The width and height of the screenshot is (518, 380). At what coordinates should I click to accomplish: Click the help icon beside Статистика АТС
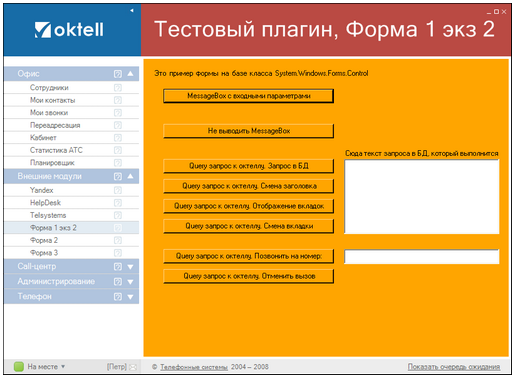118,150
